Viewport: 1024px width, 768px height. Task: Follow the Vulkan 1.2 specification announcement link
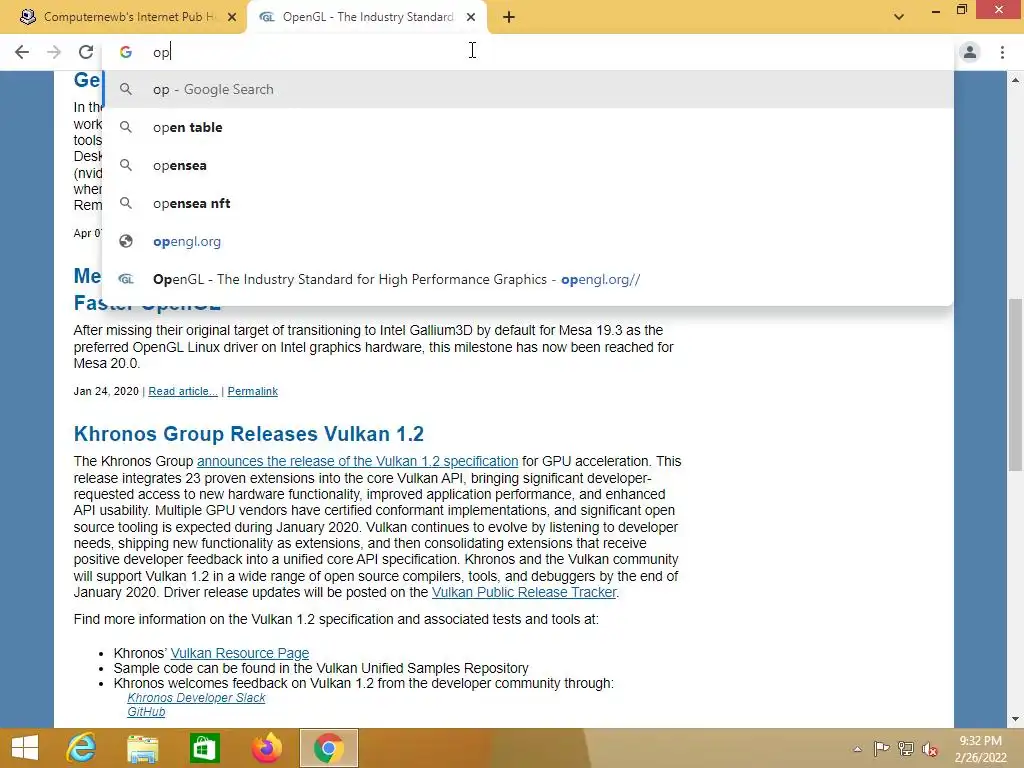357,461
